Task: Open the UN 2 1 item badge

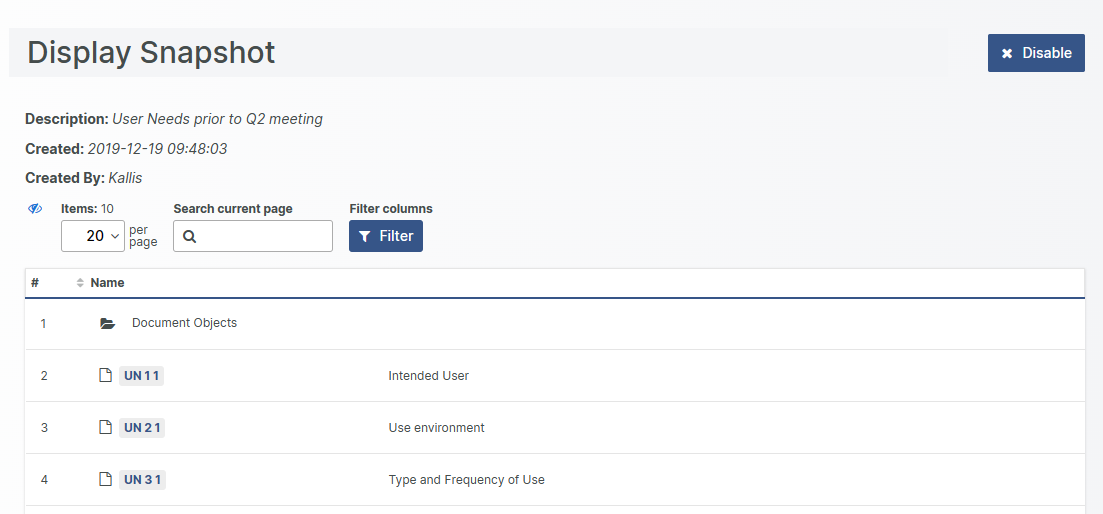Action: point(141,428)
